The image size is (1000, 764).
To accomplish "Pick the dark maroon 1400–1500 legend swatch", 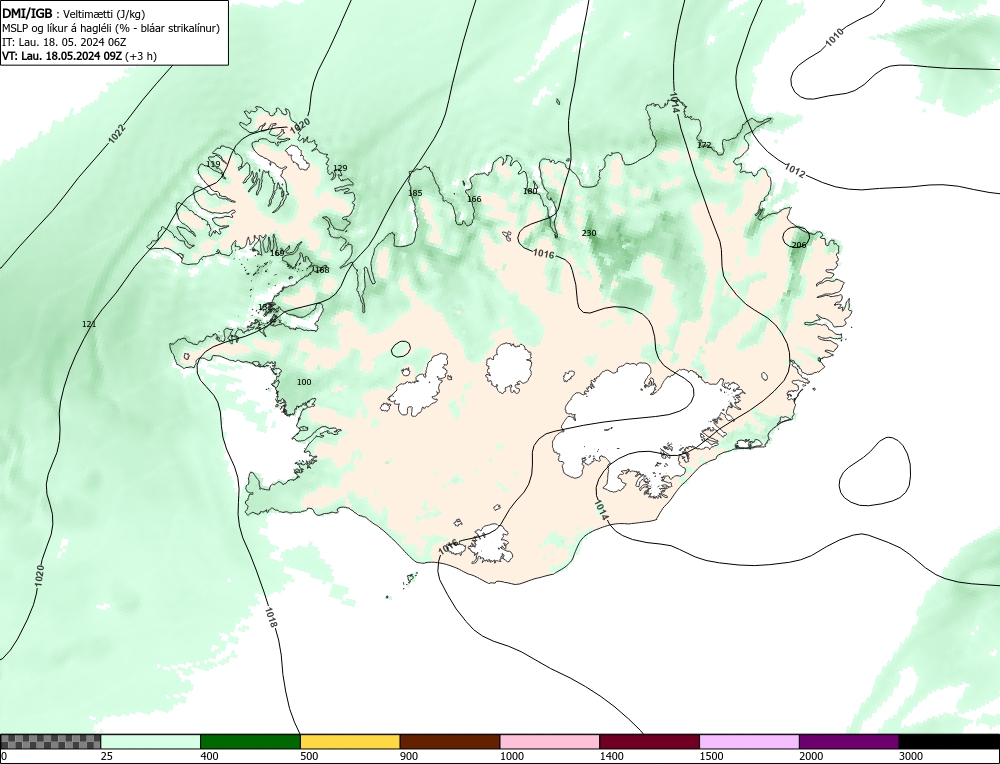I will tap(649, 741).
